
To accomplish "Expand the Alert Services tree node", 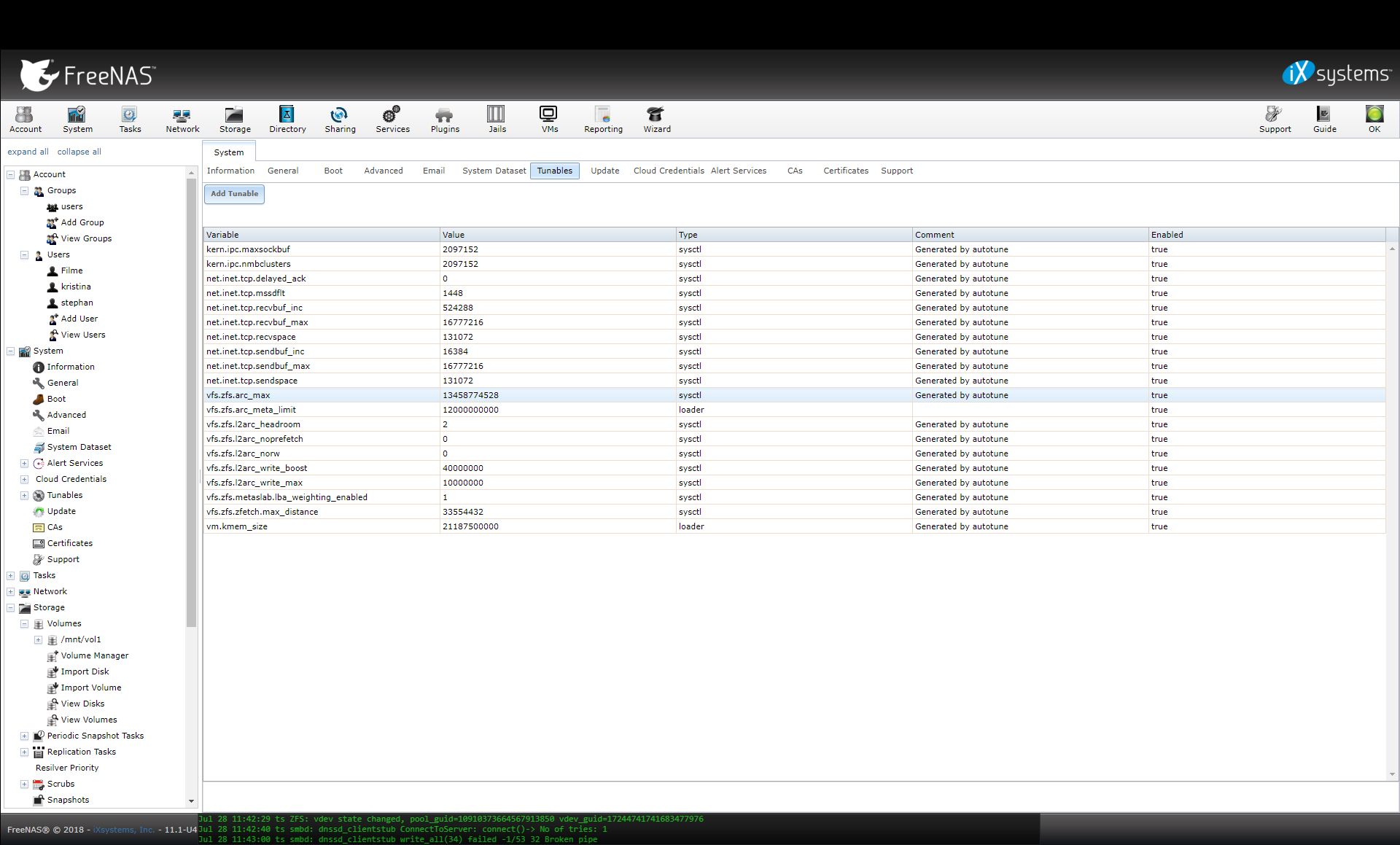I will 24,463.
